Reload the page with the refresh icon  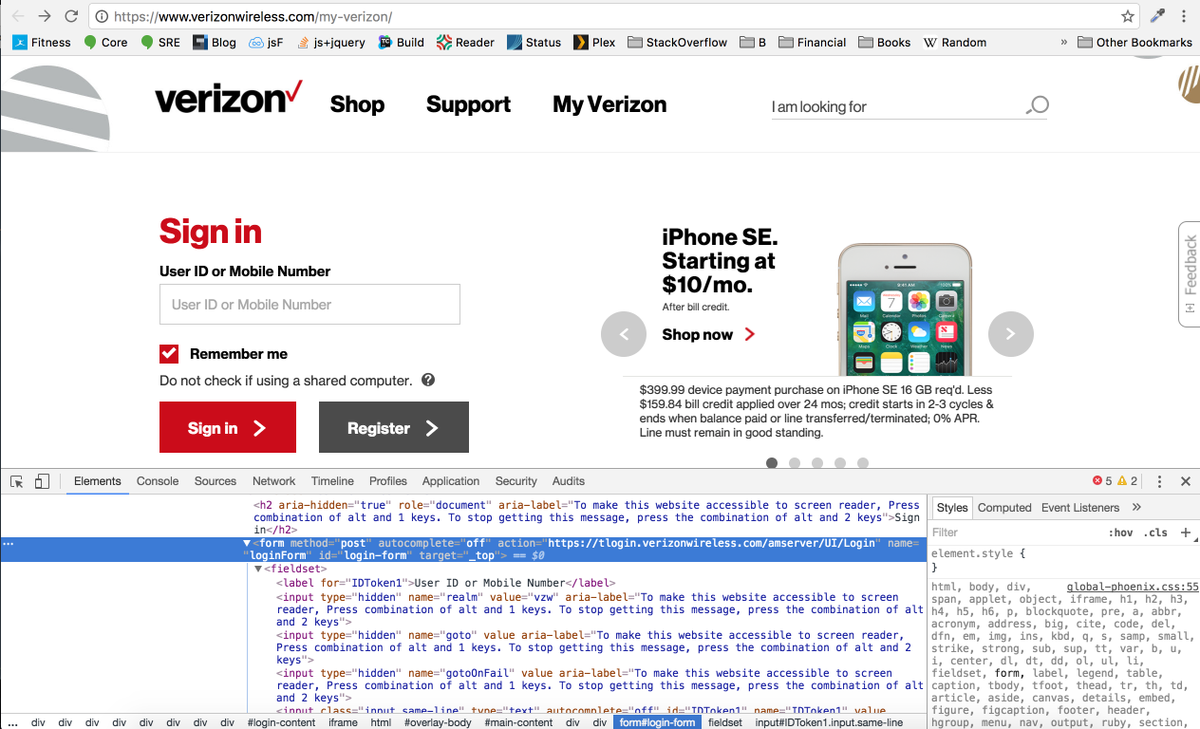pyautogui.click(x=72, y=17)
